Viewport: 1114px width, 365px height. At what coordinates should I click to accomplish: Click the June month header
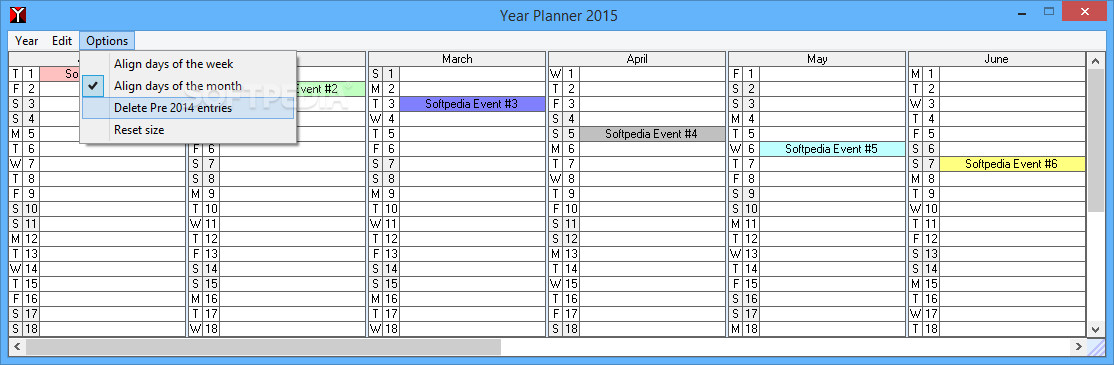pyautogui.click(x=997, y=59)
